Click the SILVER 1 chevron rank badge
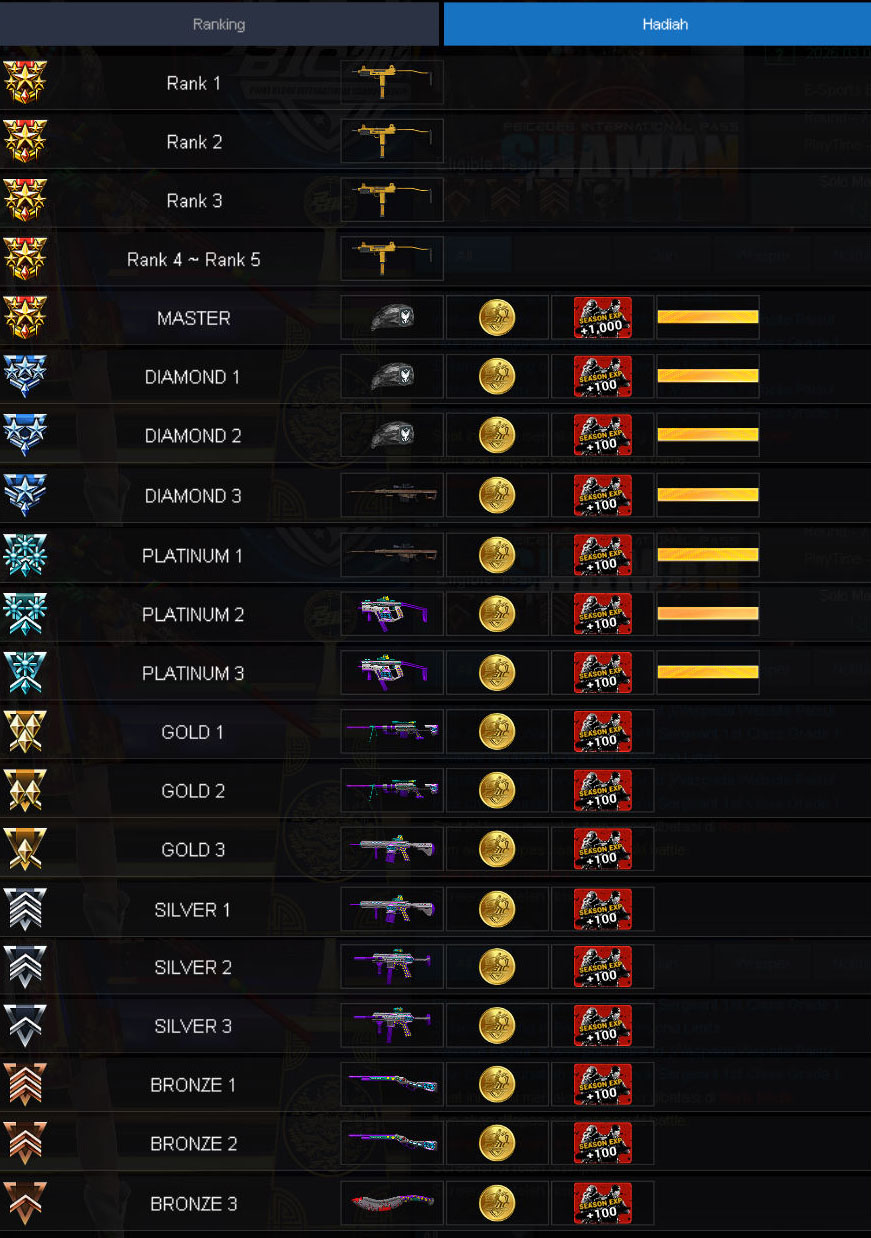The image size is (871, 1238). tap(24, 909)
